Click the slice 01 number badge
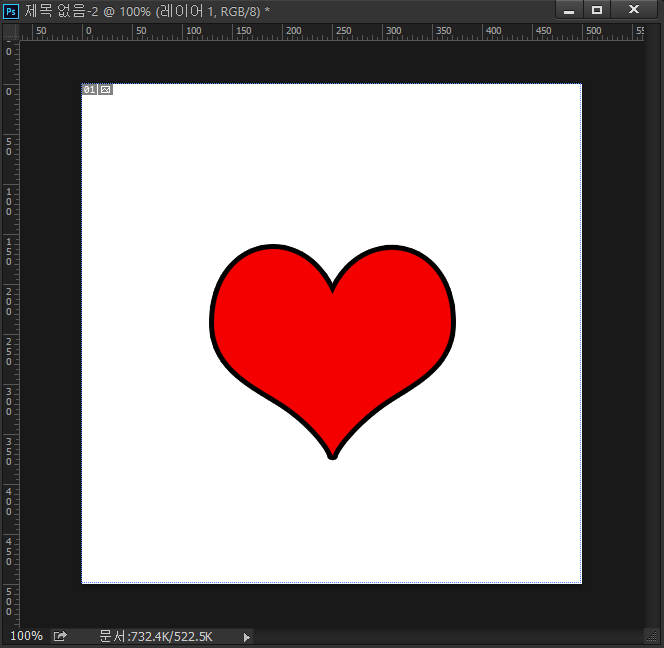The width and height of the screenshot is (664, 648). click(89, 89)
